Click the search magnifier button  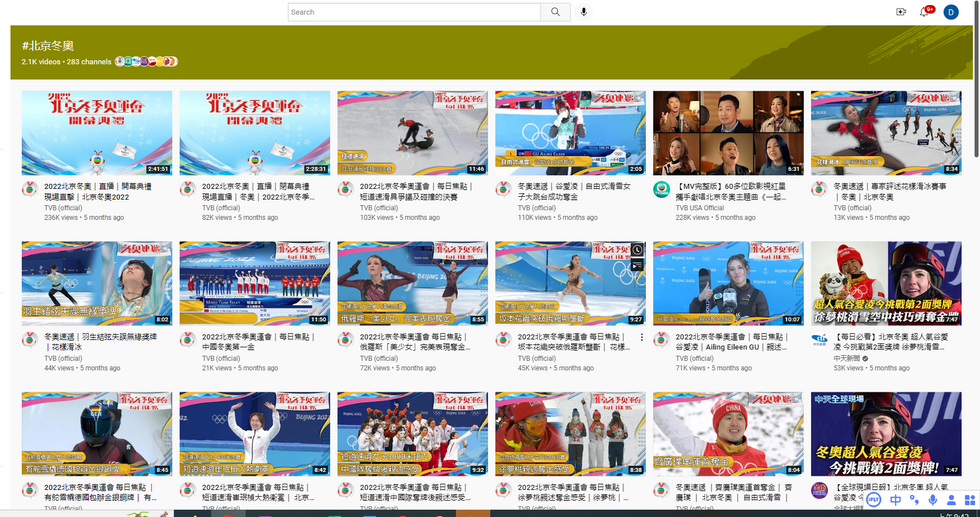pyautogui.click(x=555, y=12)
